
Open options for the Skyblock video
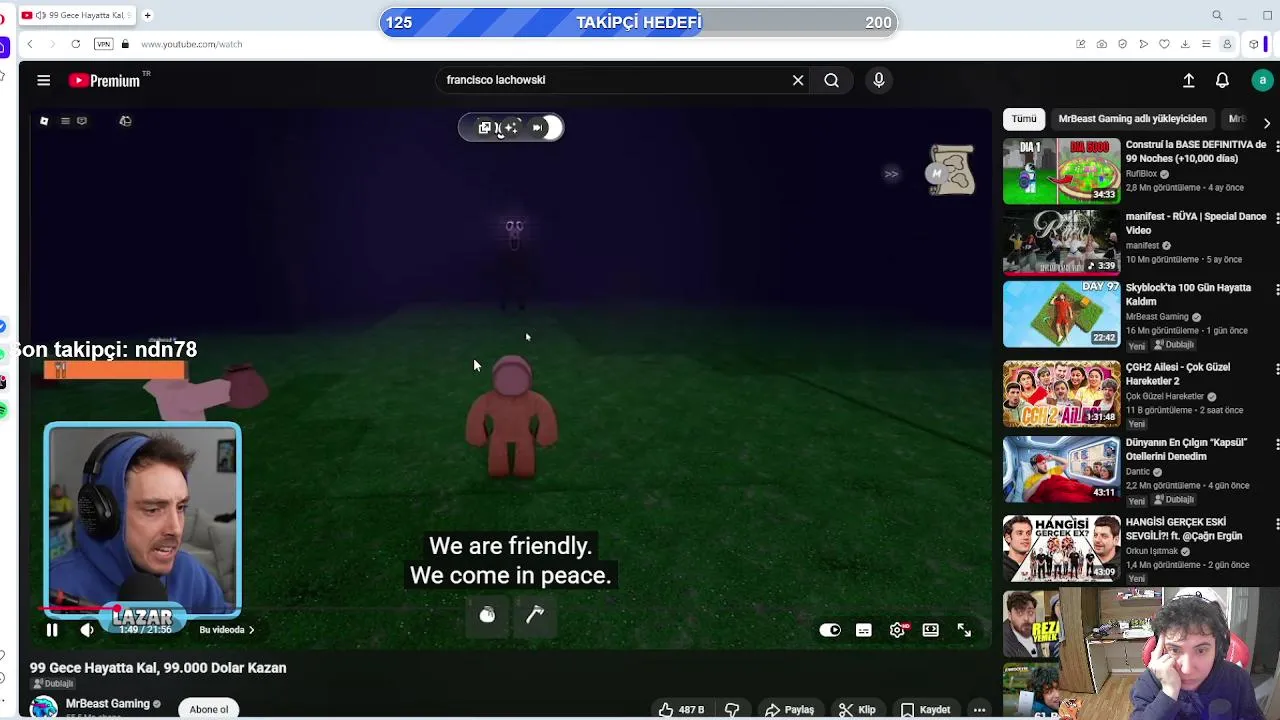coord(1276,289)
